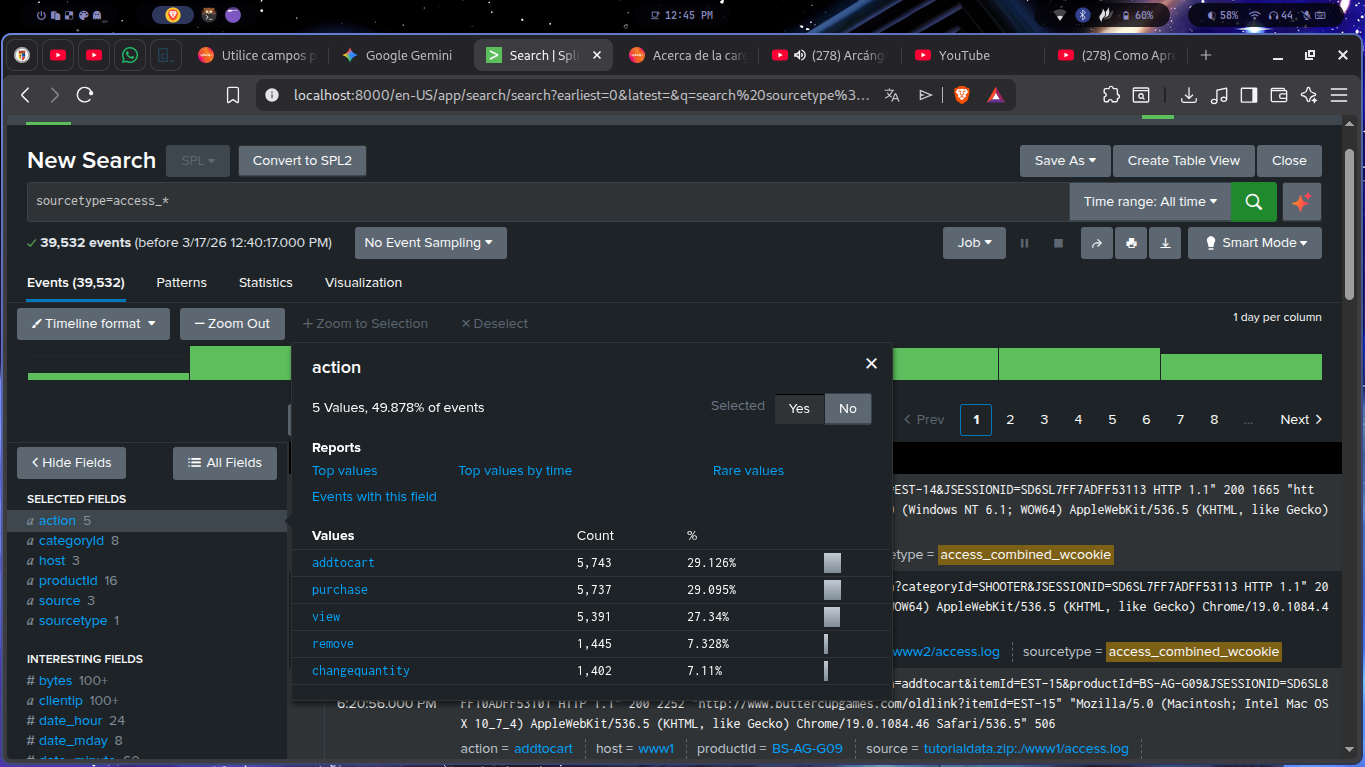Open the AI assistant sparkle icon
This screenshot has width=1365, height=767.
coord(1301,202)
